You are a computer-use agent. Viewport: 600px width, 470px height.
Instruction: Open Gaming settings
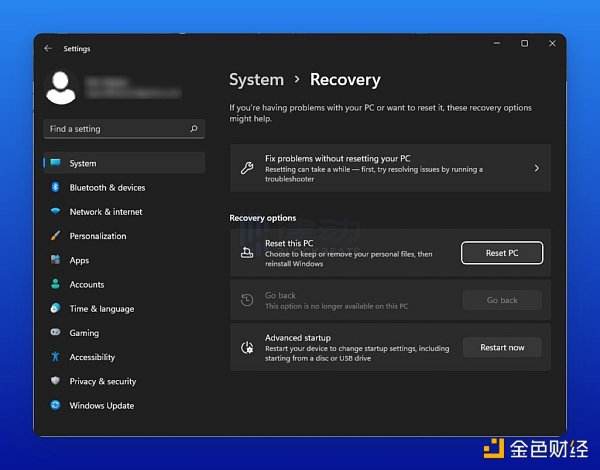tap(84, 333)
